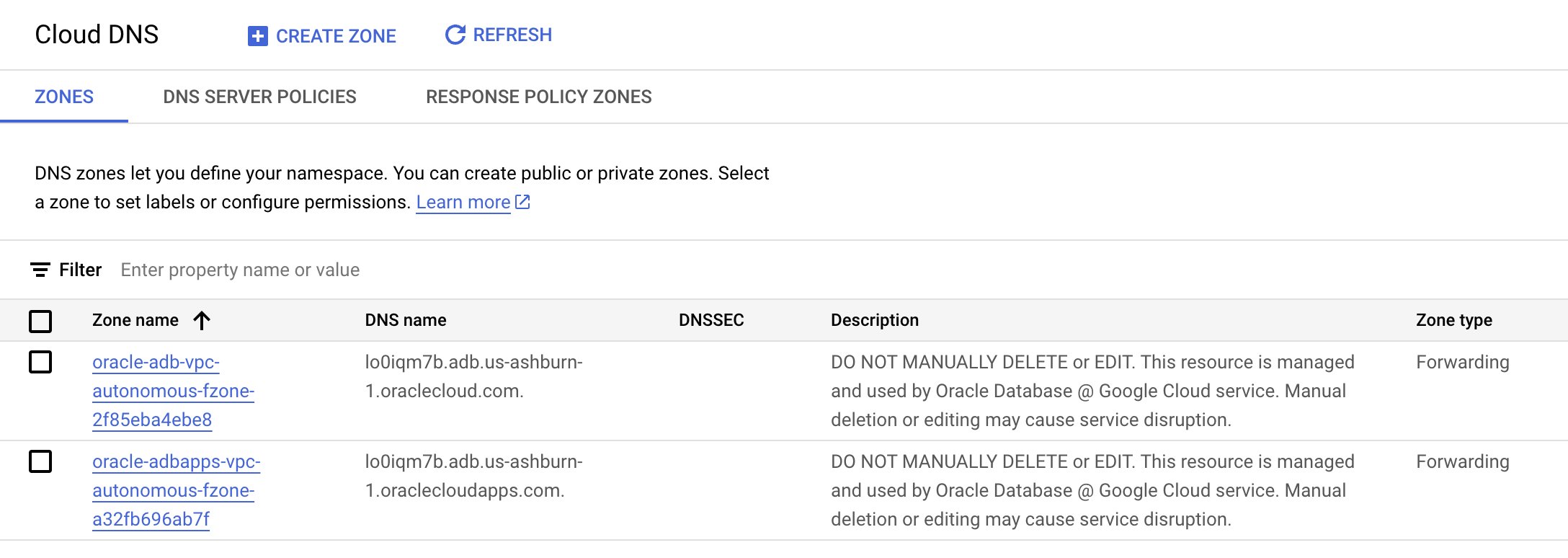The image size is (1568, 558).
Task: Click the REFRESH button label
Action: pyautogui.click(x=512, y=35)
